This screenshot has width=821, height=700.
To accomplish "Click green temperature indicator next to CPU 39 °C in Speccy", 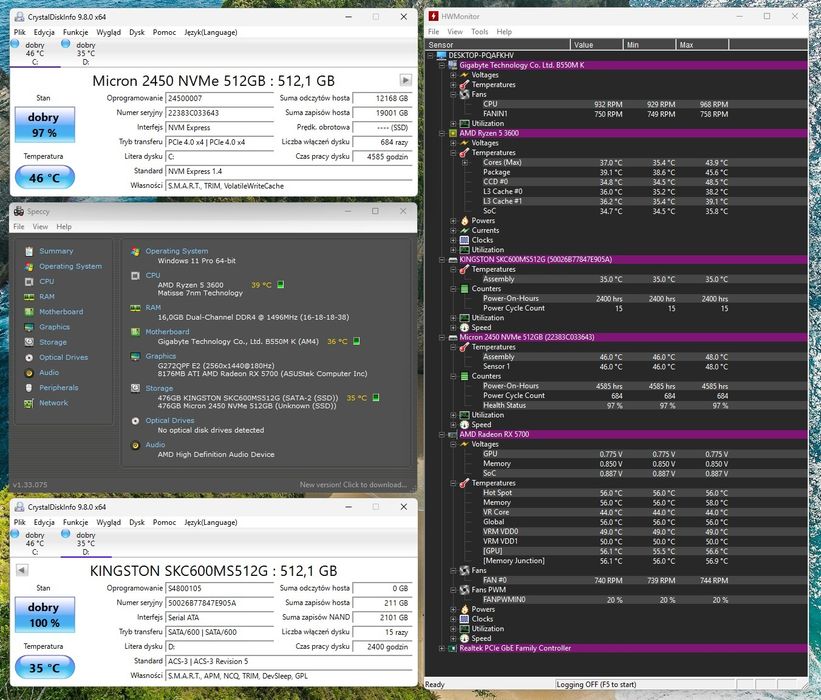I will [281, 285].
